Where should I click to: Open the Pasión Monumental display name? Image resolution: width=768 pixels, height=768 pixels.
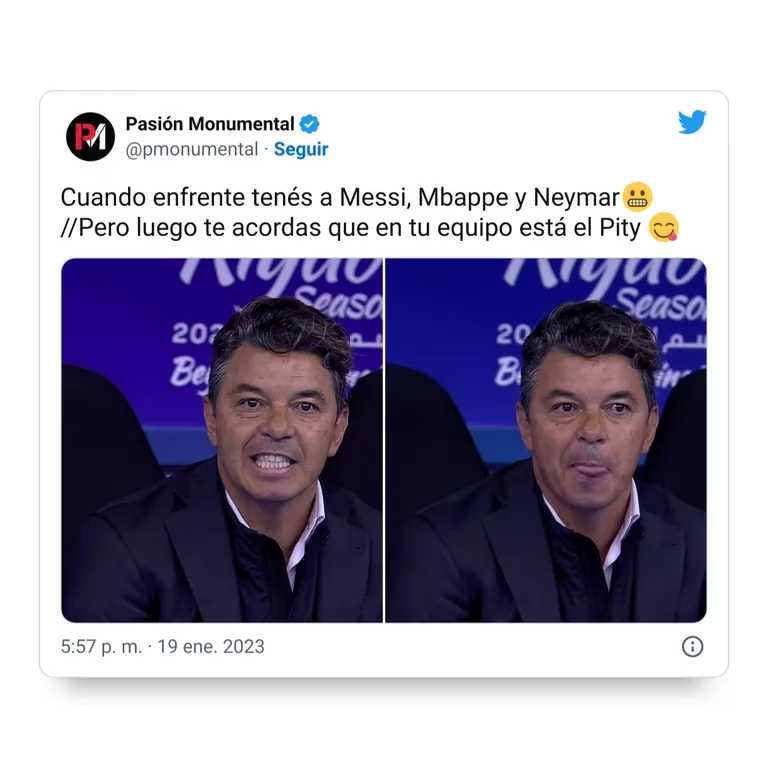pyautogui.click(x=210, y=124)
